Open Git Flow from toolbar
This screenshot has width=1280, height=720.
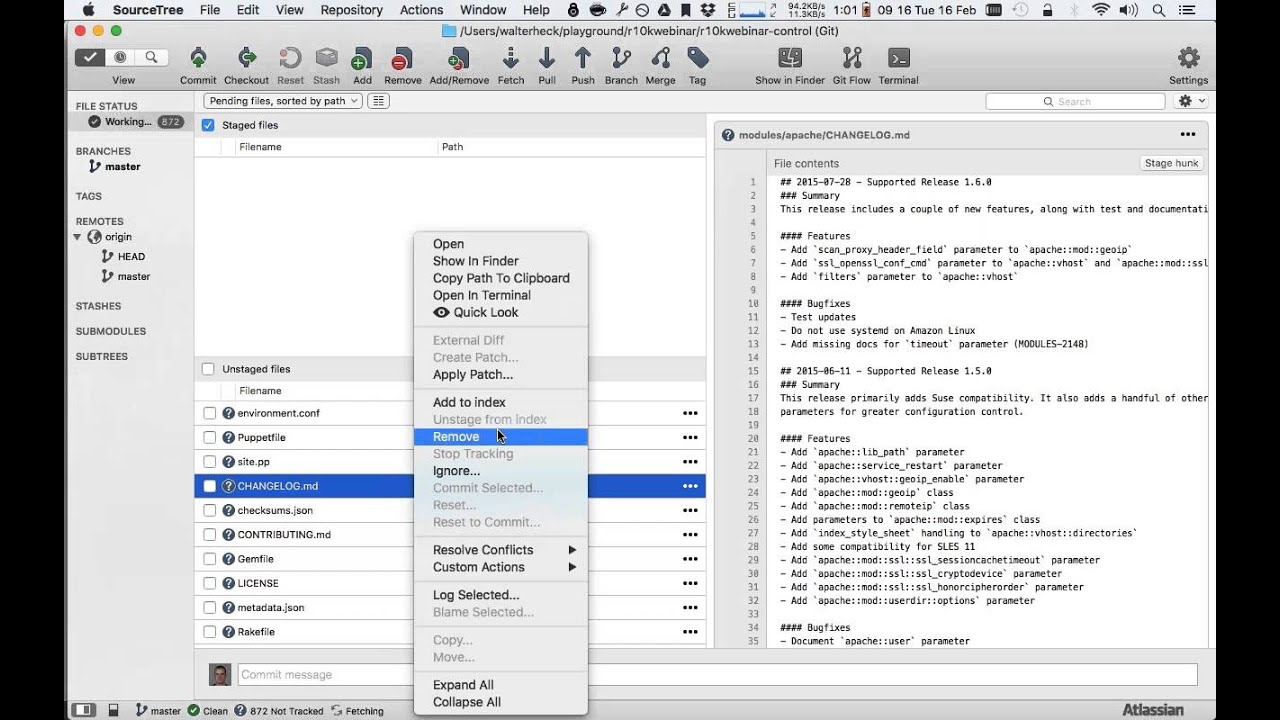(x=852, y=59)
